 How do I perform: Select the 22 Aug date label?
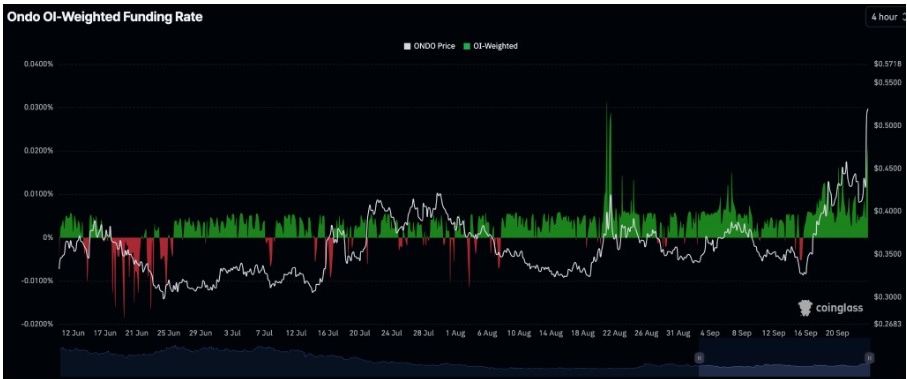click(614, 334)
